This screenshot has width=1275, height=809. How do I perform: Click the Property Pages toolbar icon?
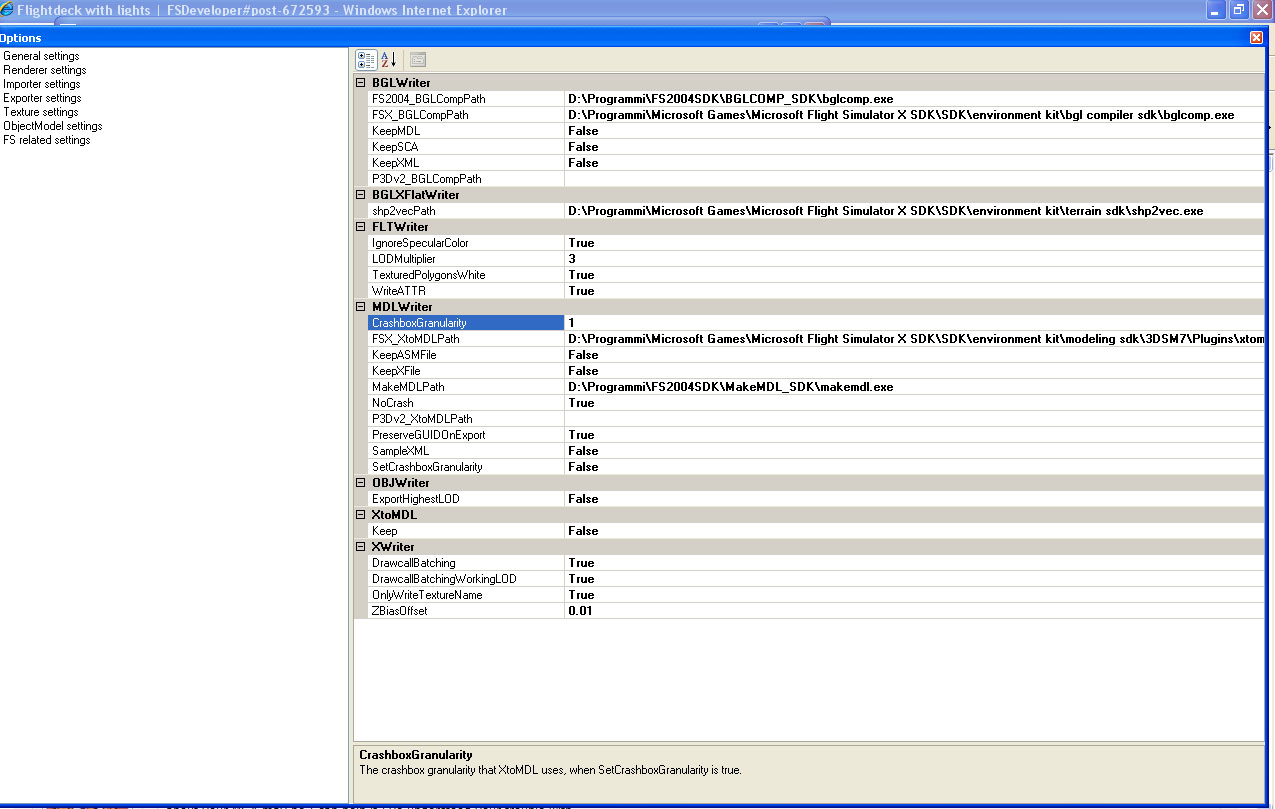pos(417,60)
